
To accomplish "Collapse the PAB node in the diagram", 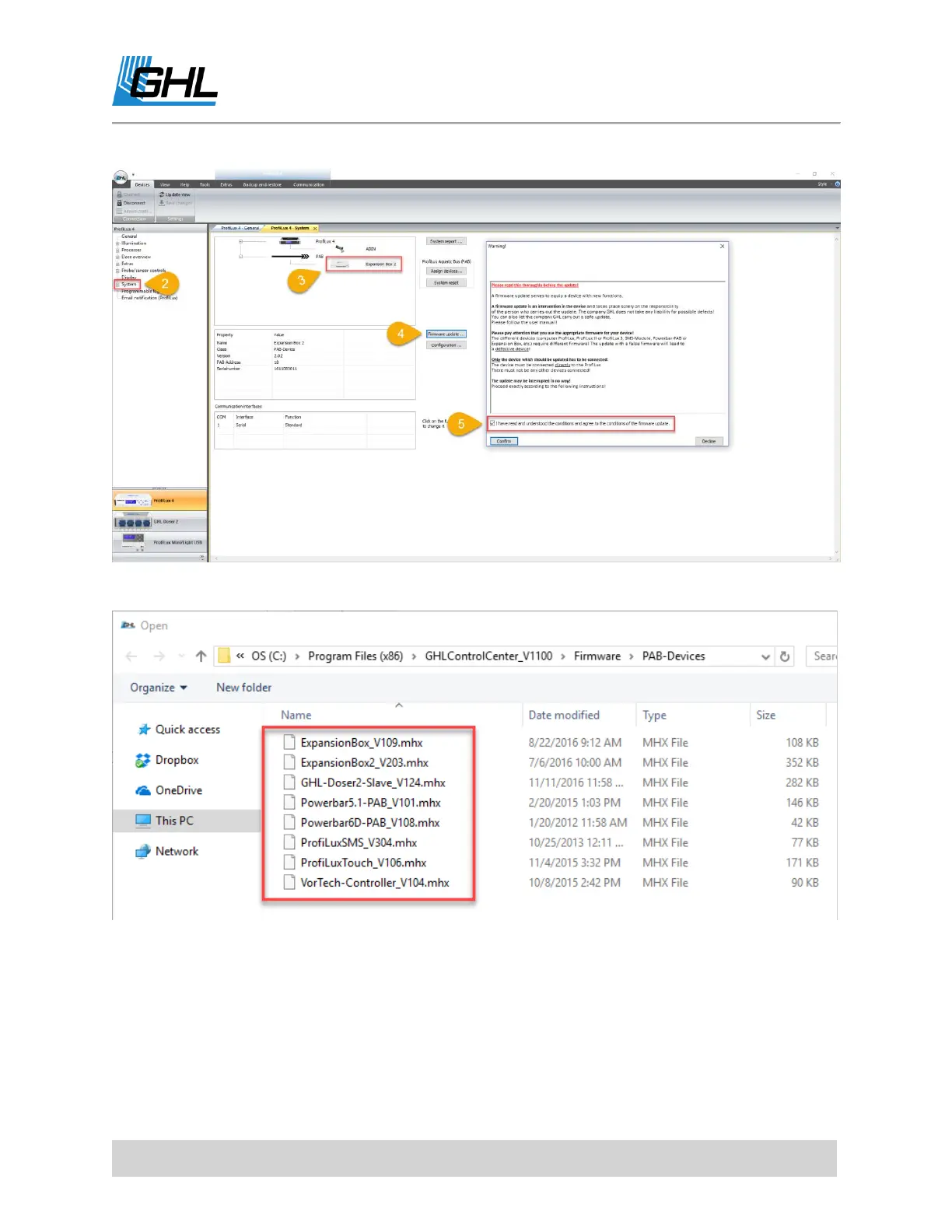I will click(241, 256).
